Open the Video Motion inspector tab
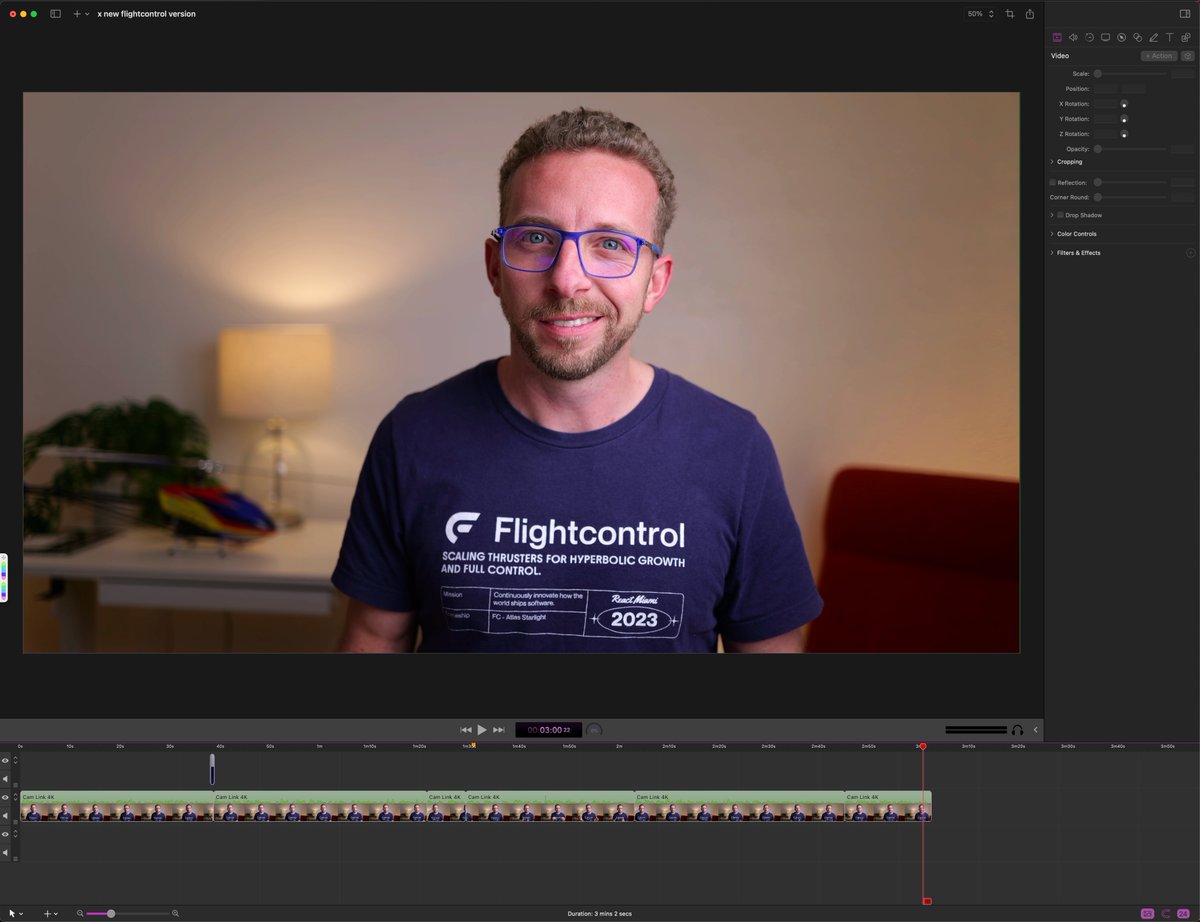Viewport: 1200px width, 922px height. [x=1089, y=37]
